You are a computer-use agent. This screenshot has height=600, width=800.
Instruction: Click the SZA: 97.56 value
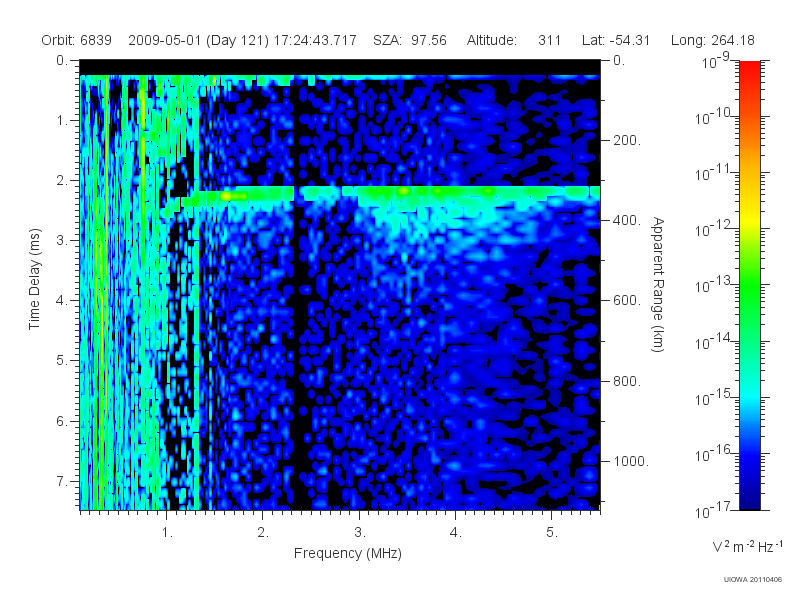[410, 40]
